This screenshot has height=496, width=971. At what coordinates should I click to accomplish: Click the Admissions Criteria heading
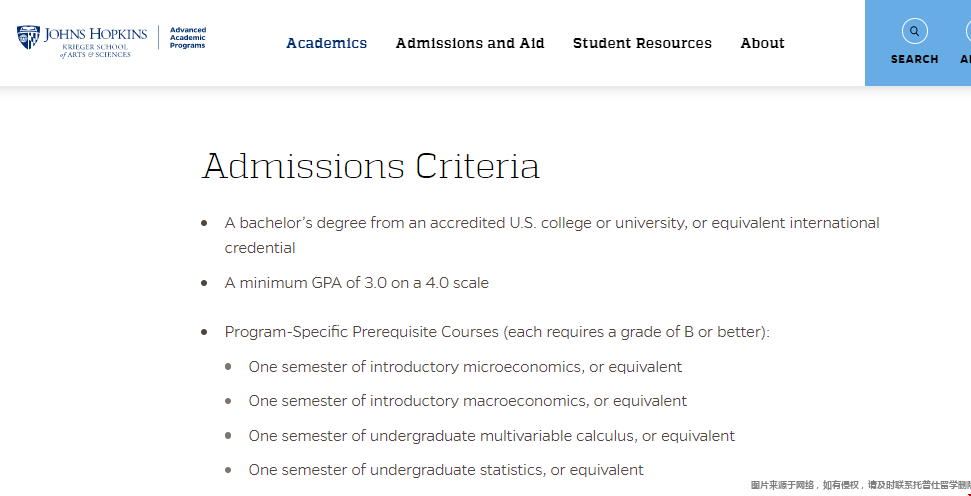tap(370, 166)
